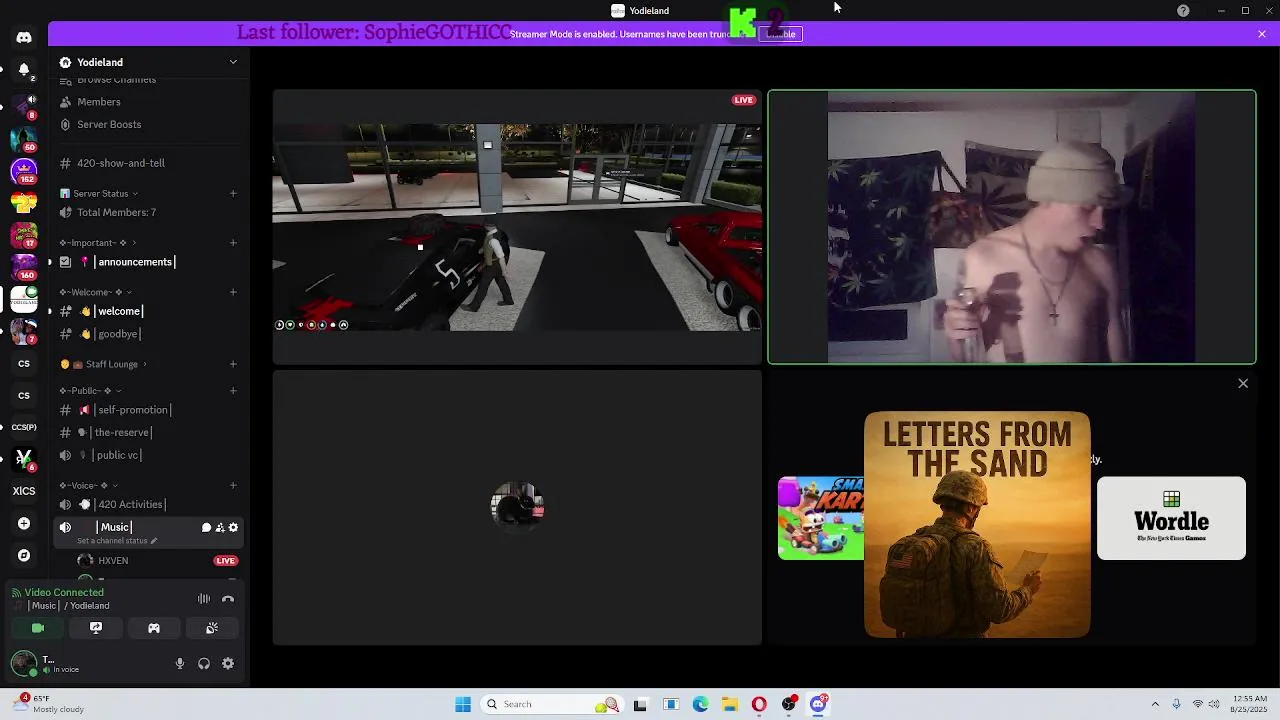The height and width of the screenshot is (720, 1280).
Task: Open Discover servers compass icon
Action: tap(24, 555)
